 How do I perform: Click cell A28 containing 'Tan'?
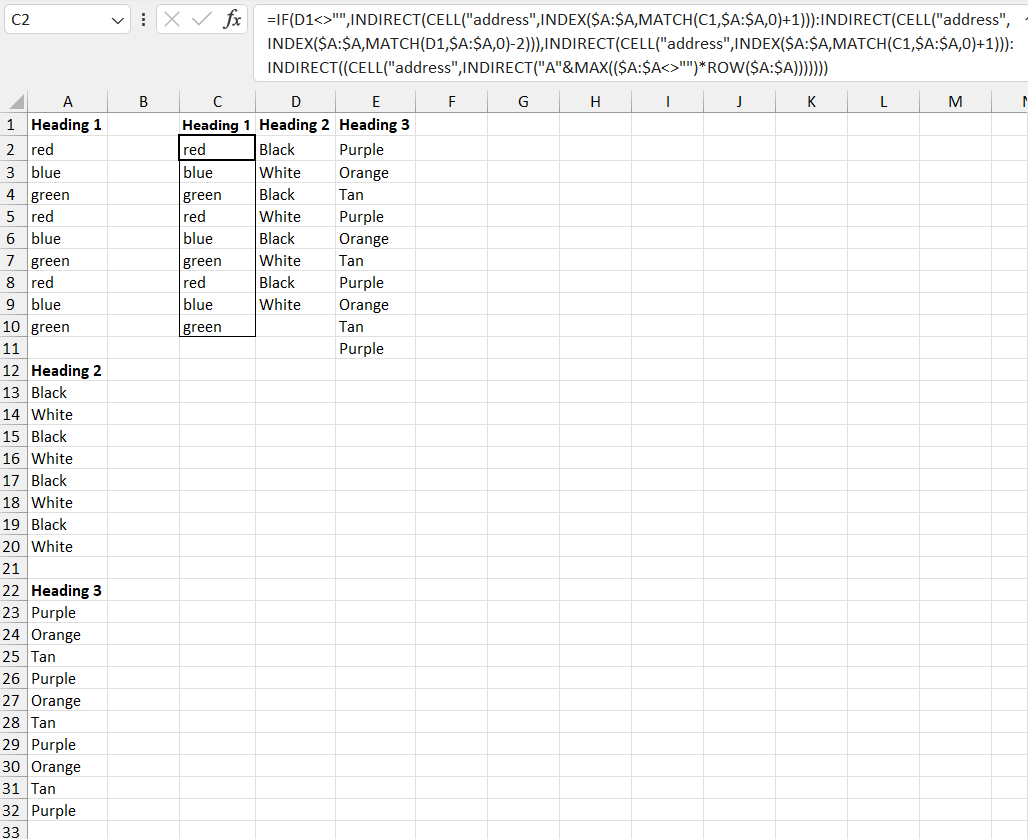pos(68,722)
